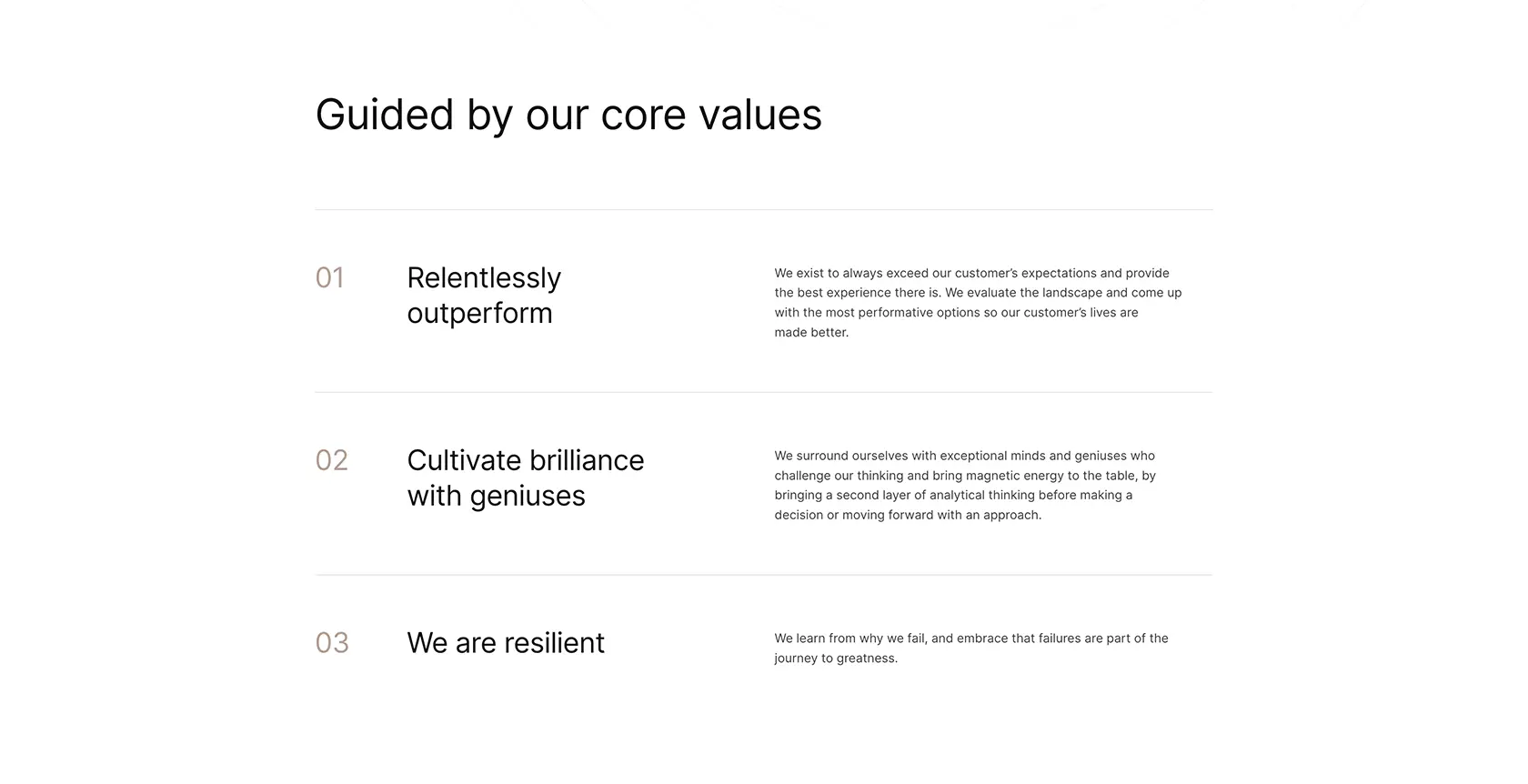This screenshot has height=784, width=1528.
Task: Click the word 'outperform' in first title
Action: pos(480,314)
